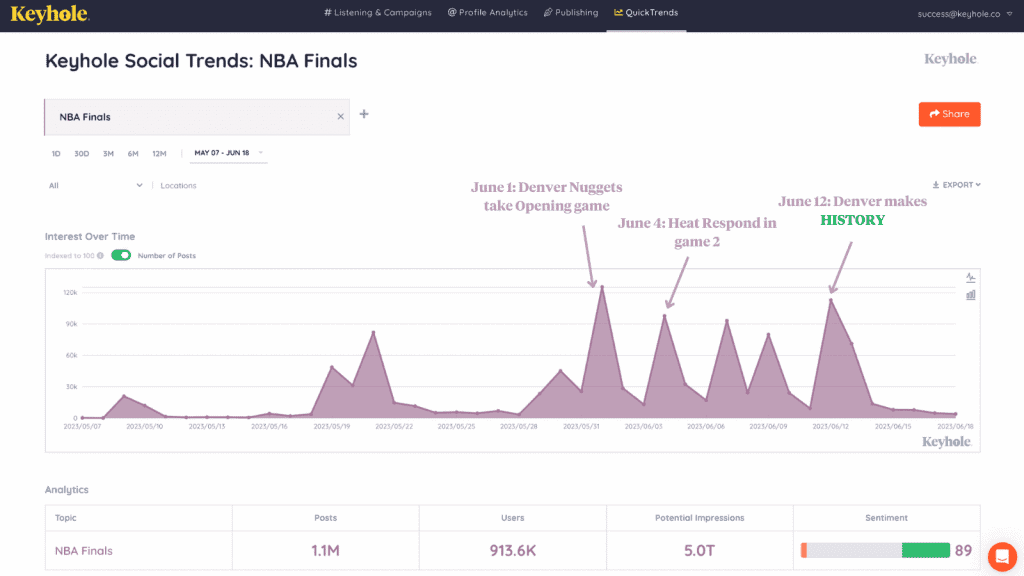Click the Keyhole logo in the header
Viewport: 1024px width, 576px height.
(50, 14)
